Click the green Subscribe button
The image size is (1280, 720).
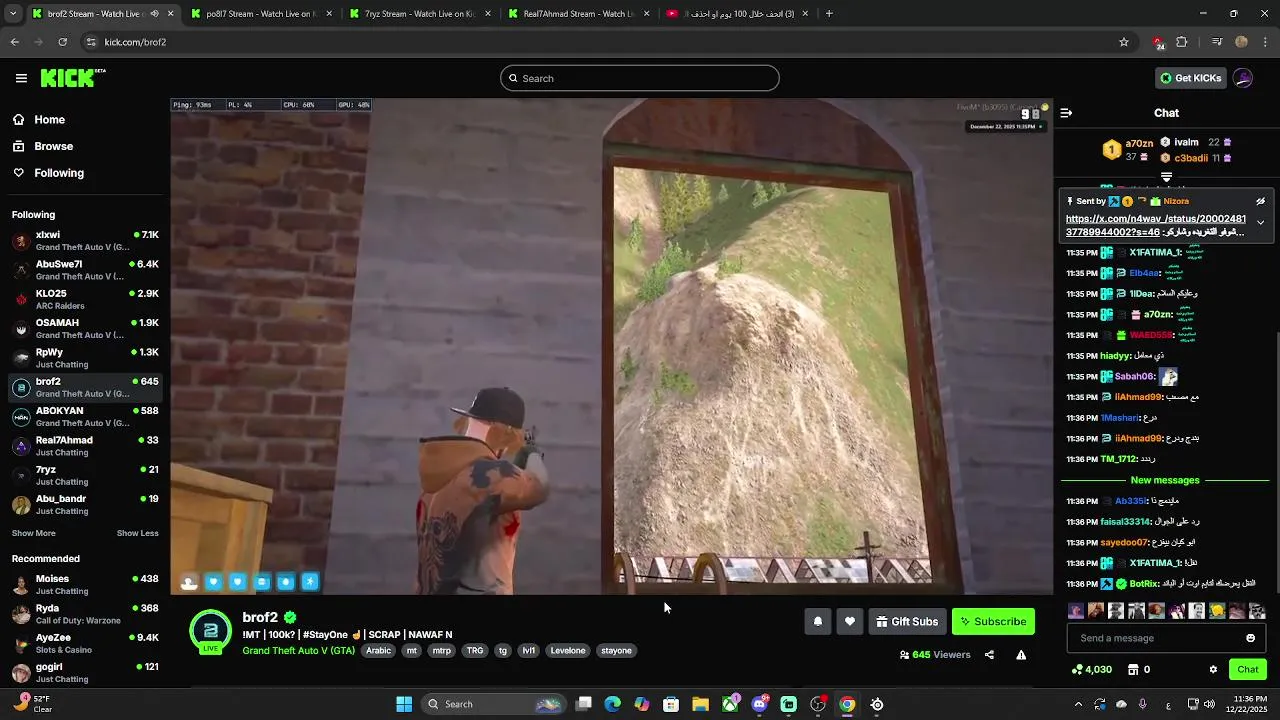click(993, 621)
